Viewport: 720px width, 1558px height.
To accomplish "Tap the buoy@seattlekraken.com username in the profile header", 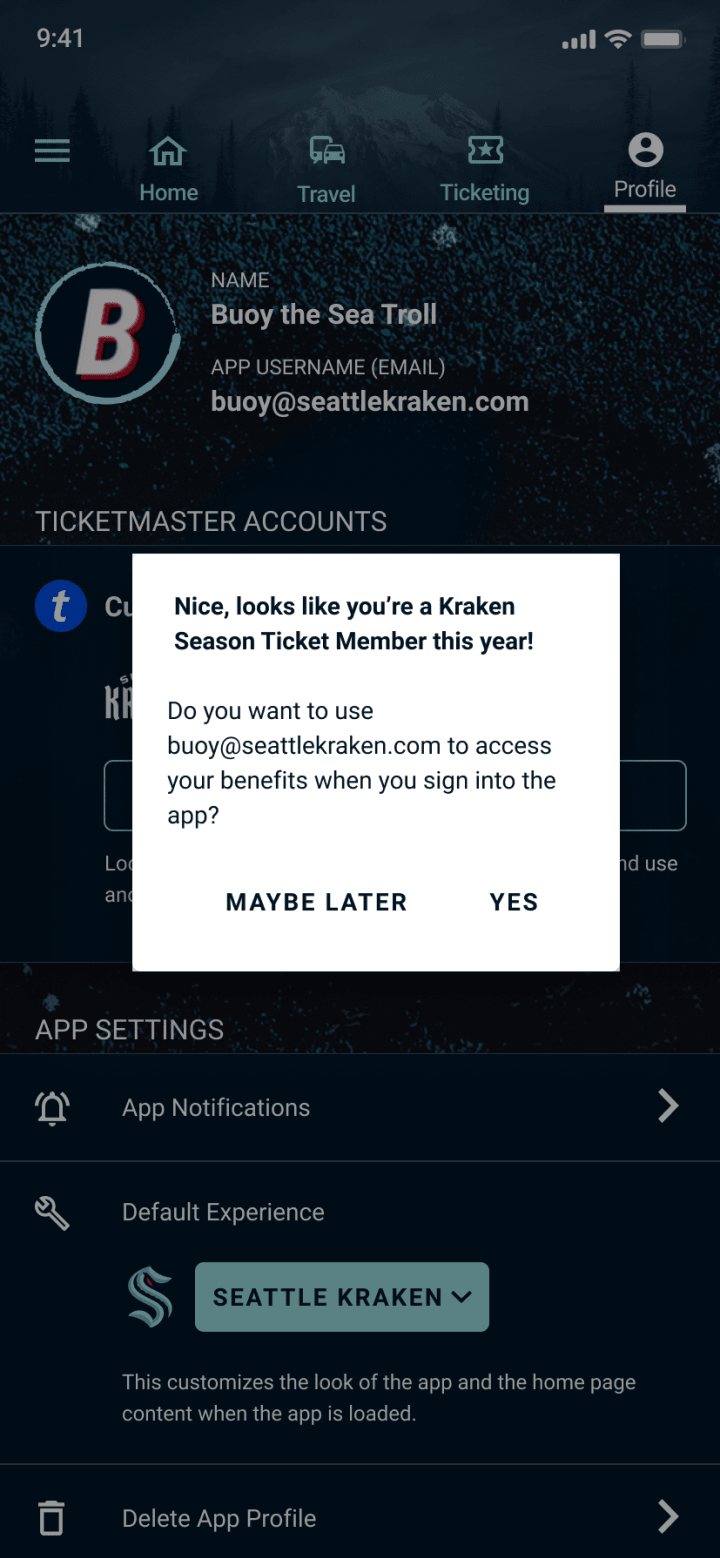I will point(370,402).
